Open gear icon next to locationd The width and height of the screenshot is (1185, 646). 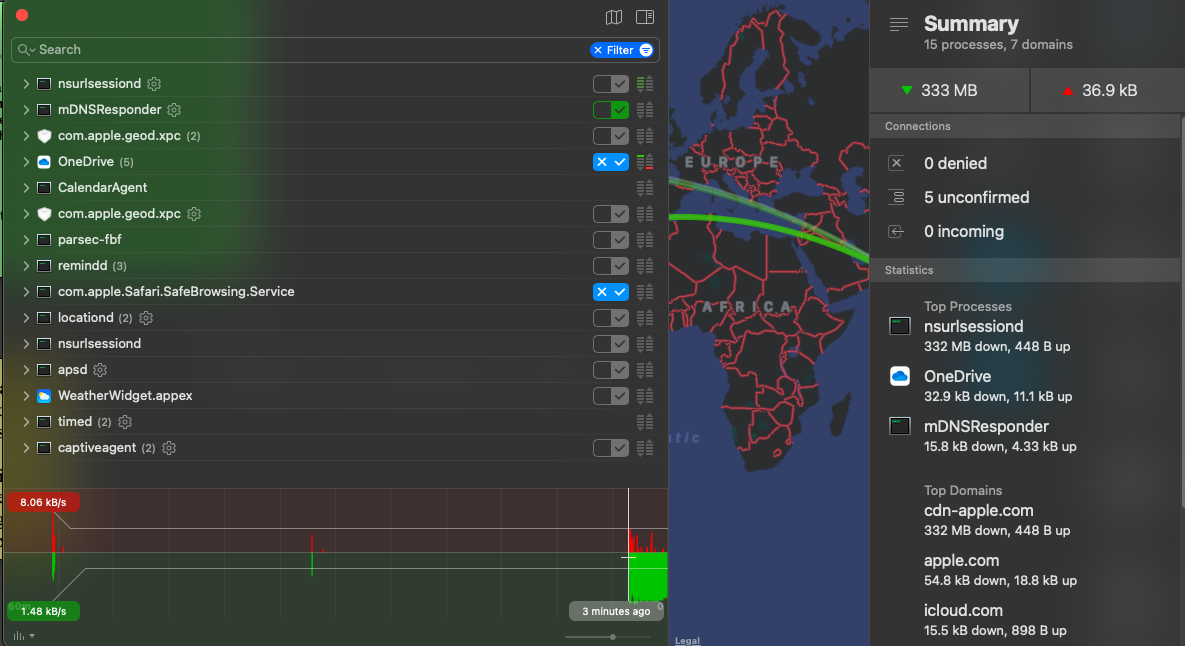click(146, 318)
